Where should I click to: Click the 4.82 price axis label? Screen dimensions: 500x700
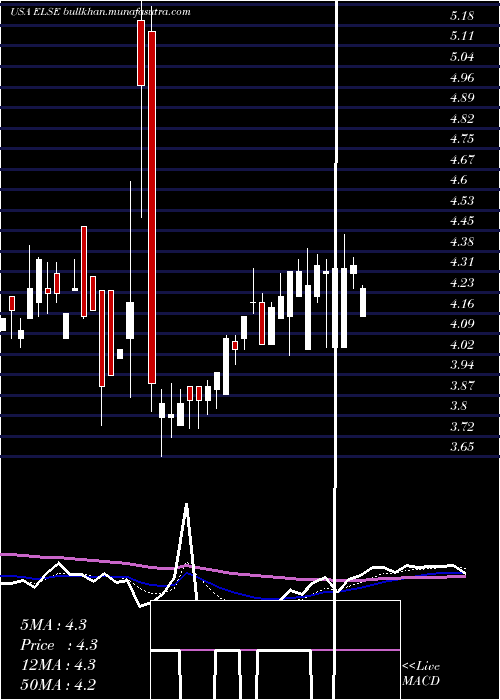[462, 119]
